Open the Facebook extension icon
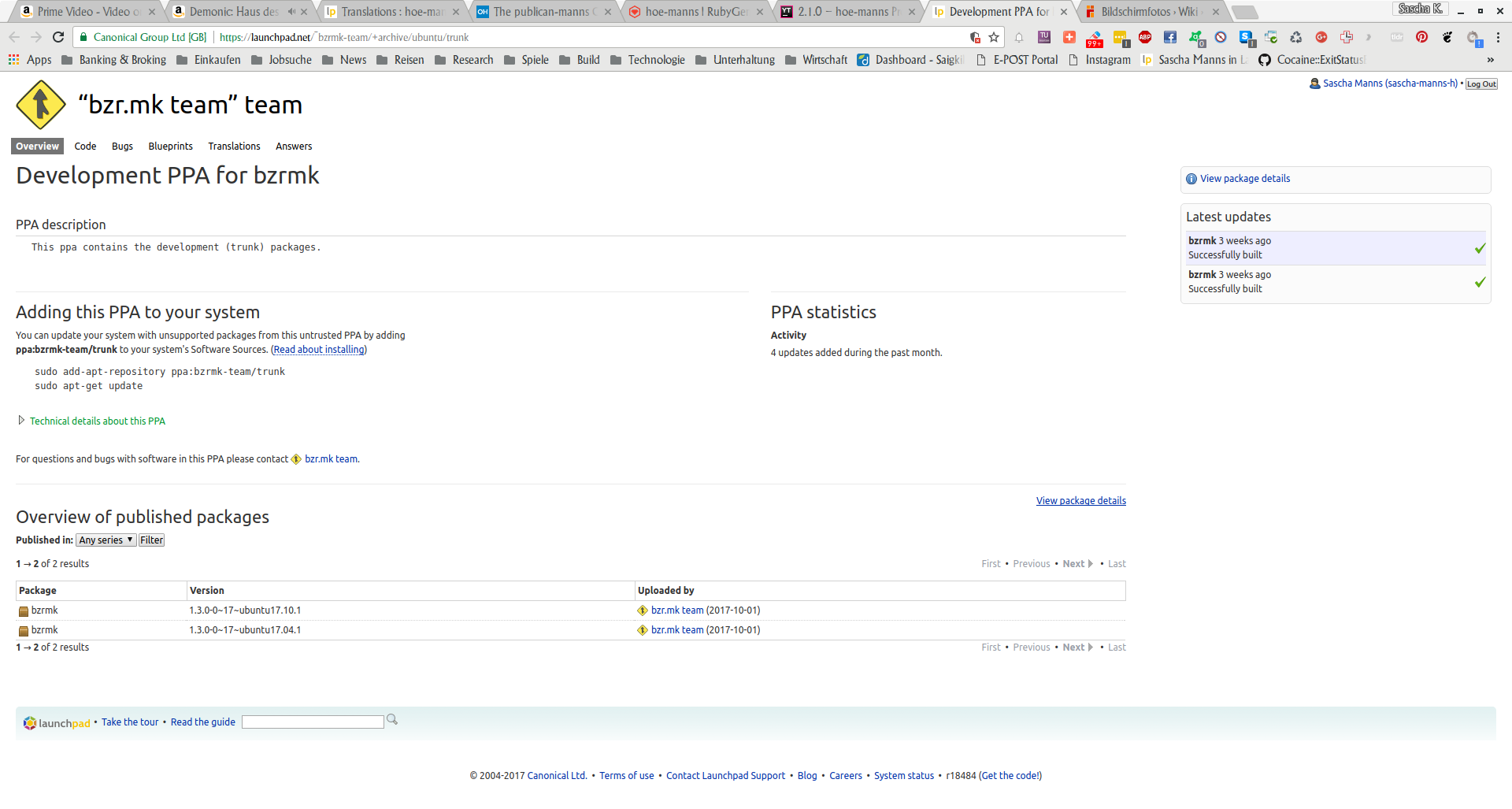 pyautogui.click(x=1170, y=37)
